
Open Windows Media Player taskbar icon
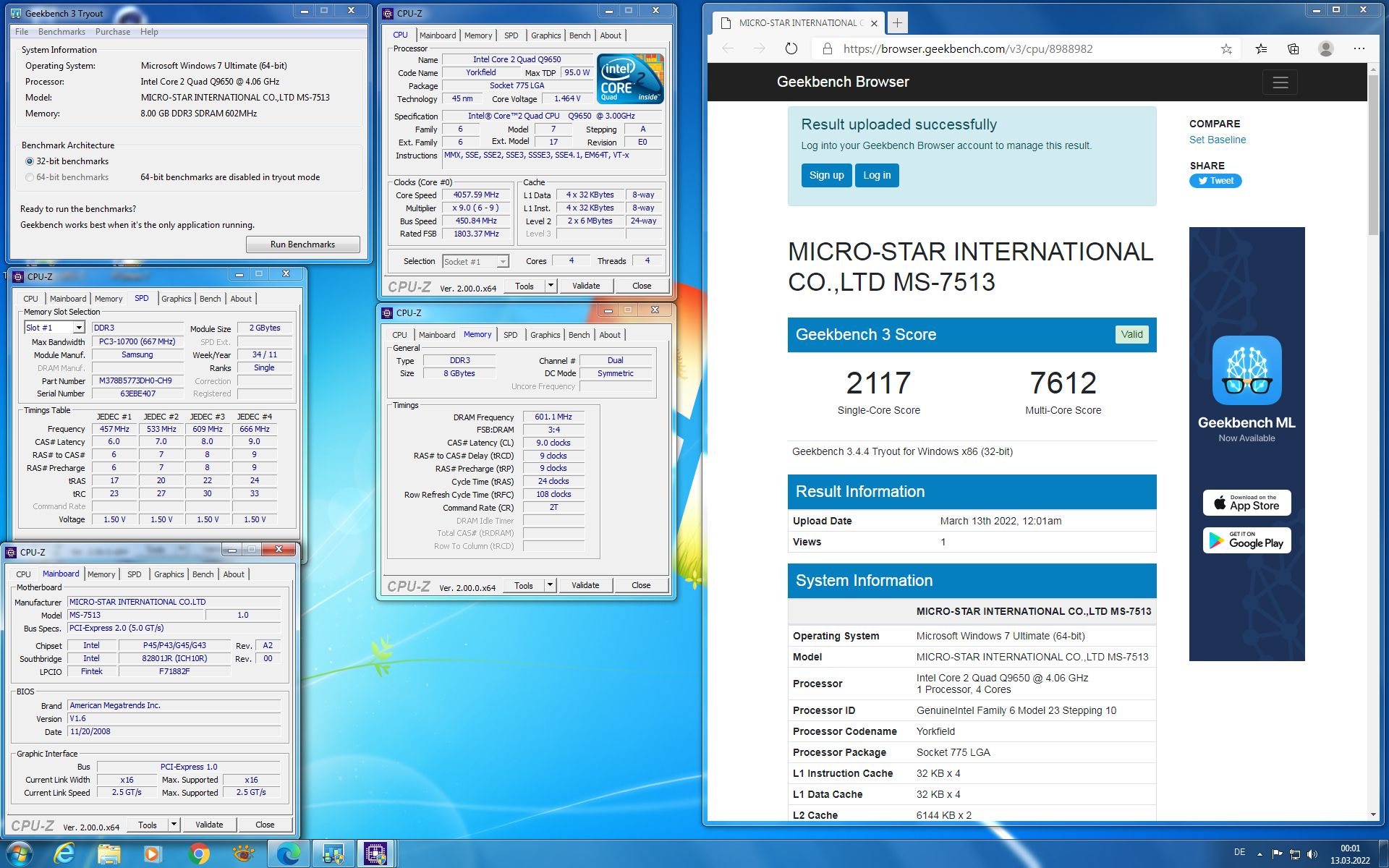coord(153,854)
